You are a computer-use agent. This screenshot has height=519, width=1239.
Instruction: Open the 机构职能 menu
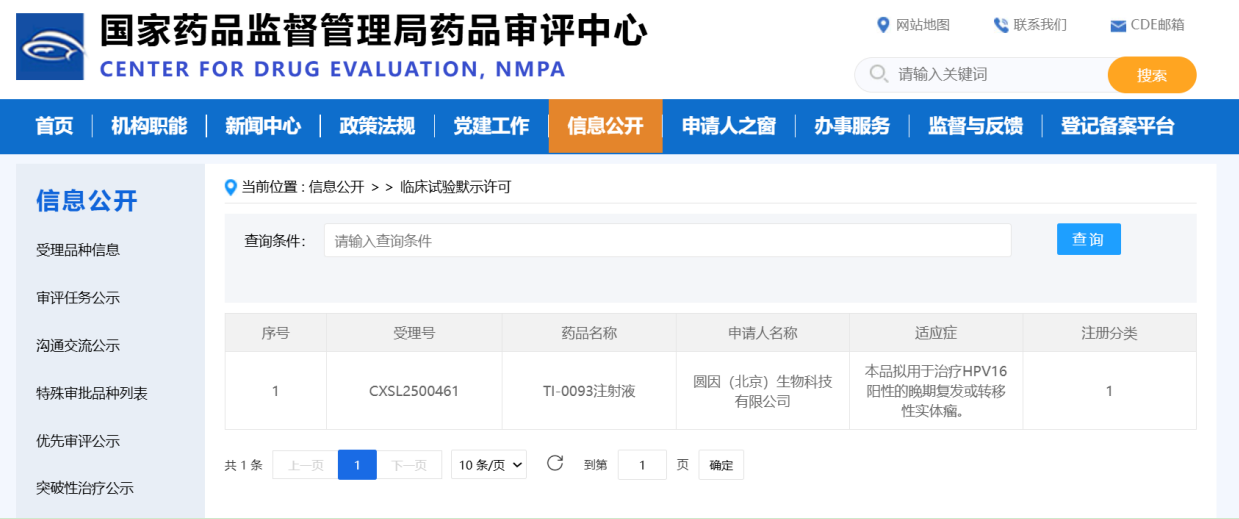(x=149, y=126)
